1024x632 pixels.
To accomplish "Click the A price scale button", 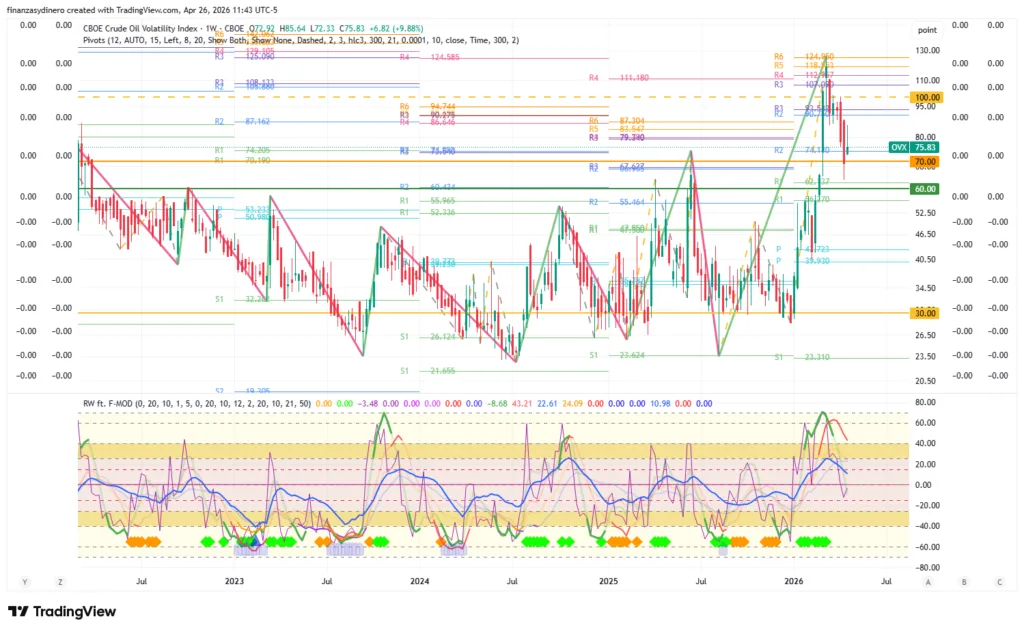I will (x=928, y=581).
